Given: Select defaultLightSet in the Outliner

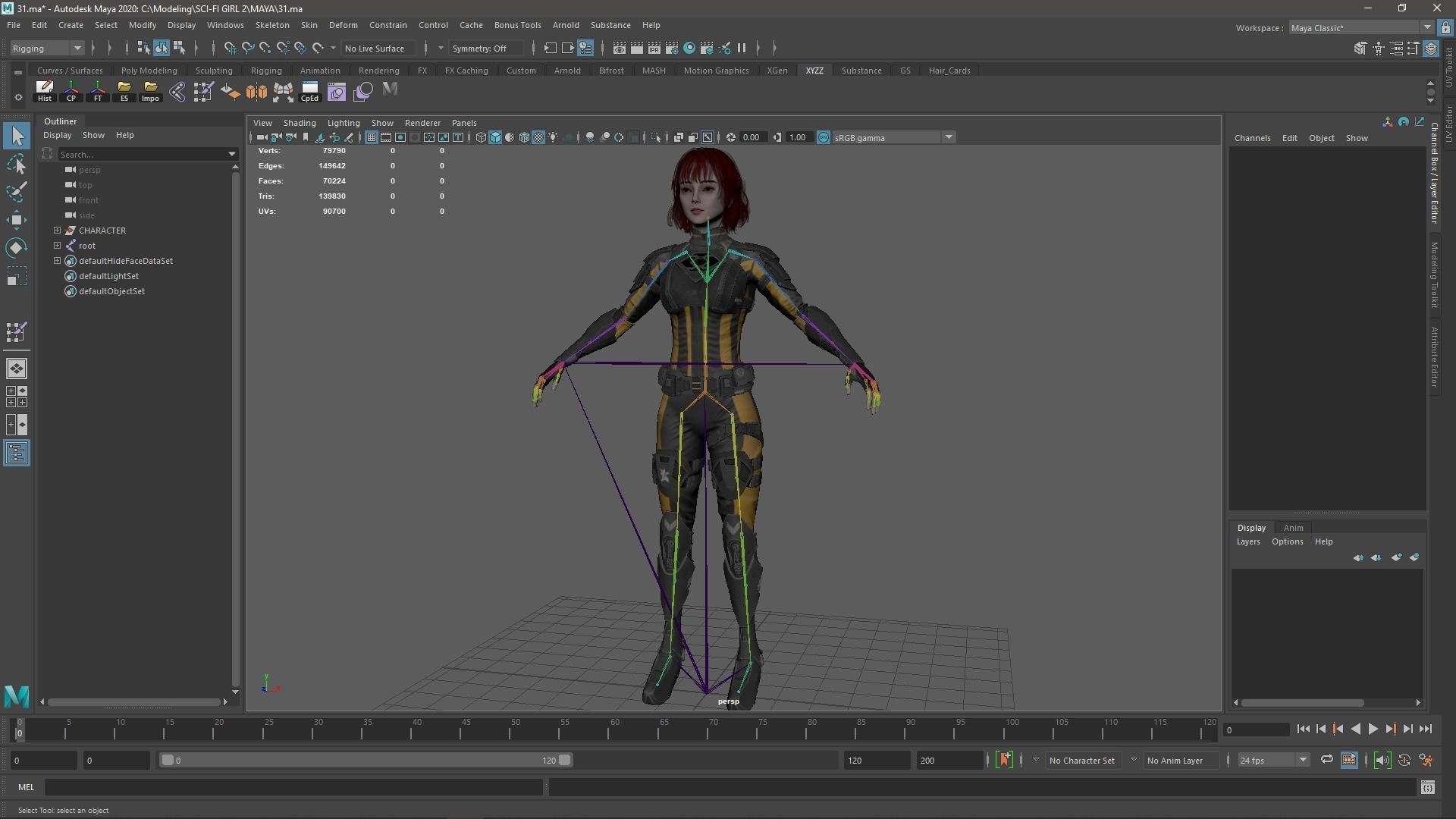Looking at the screenshot, I should click(108, 275).
